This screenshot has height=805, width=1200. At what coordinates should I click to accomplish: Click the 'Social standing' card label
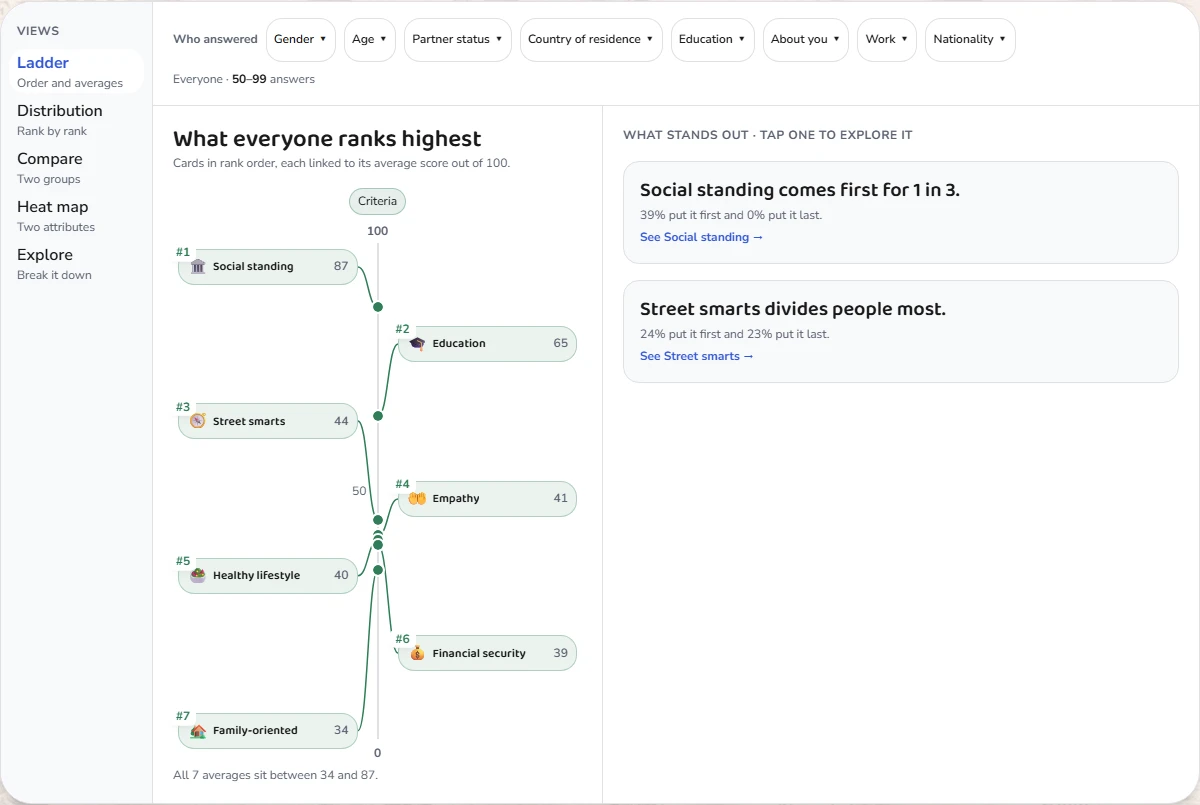coord(253,267)
